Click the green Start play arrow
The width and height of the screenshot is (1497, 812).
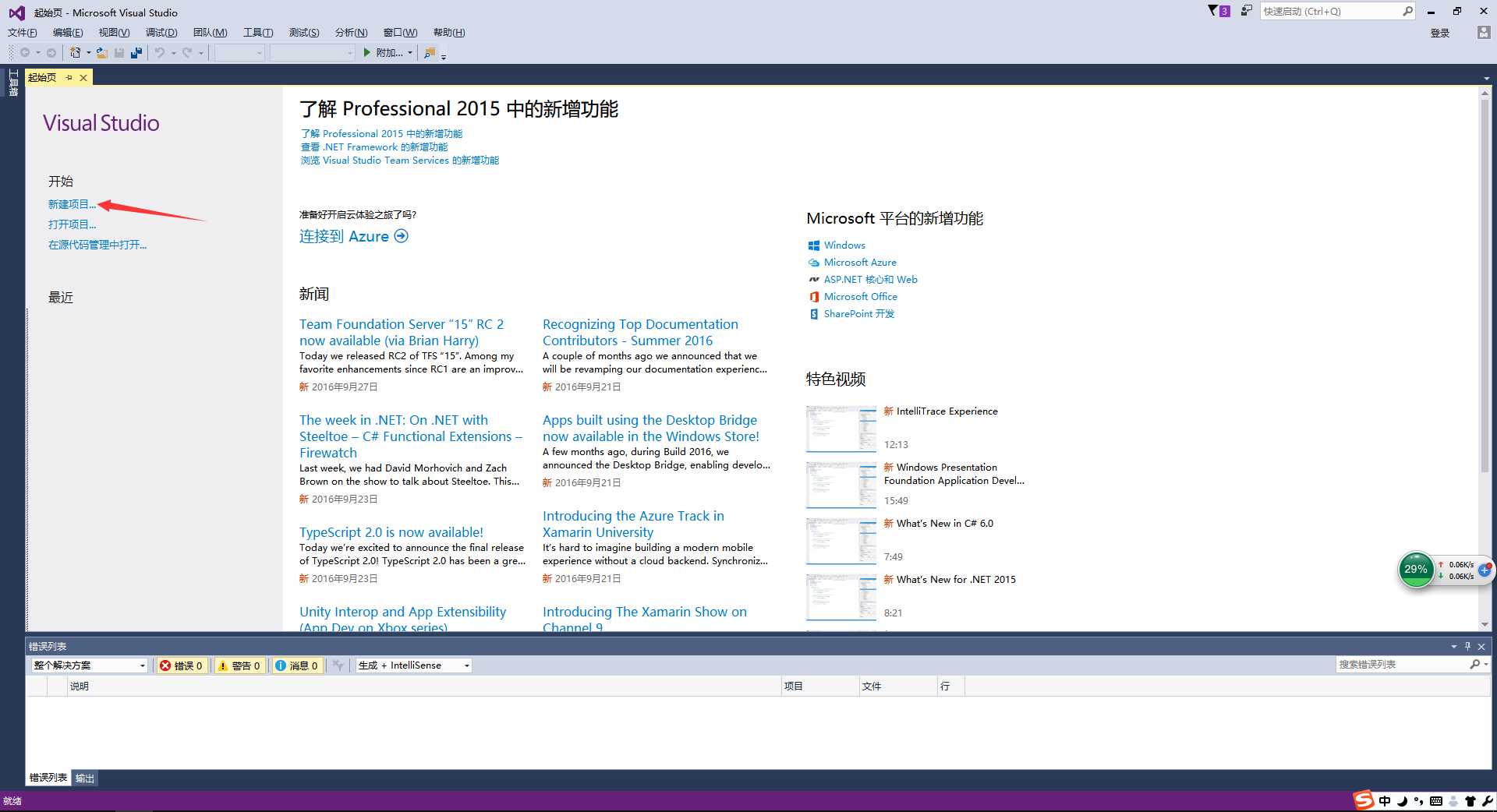[366, 53]
